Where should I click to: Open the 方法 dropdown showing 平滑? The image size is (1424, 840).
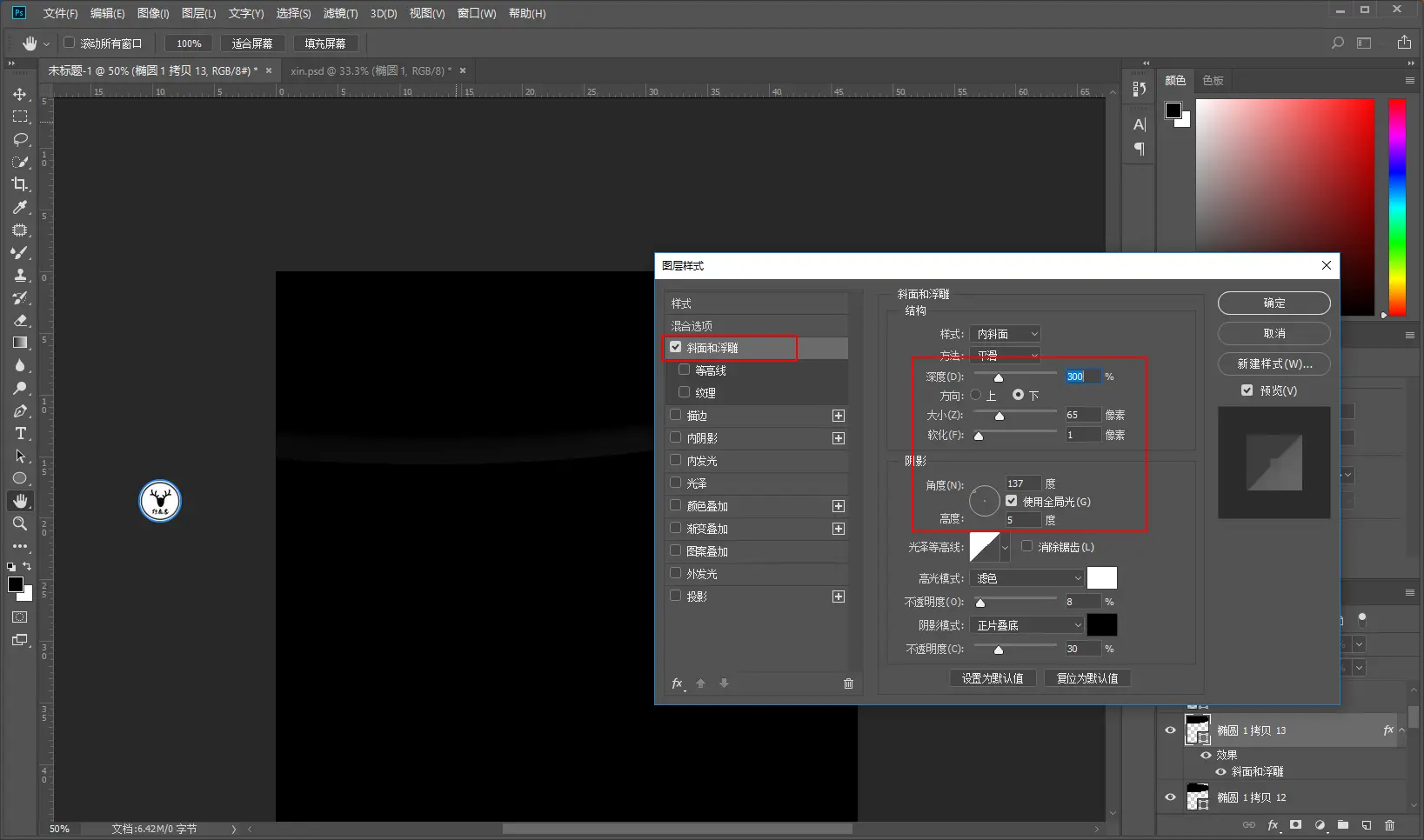click(1005, 355)
